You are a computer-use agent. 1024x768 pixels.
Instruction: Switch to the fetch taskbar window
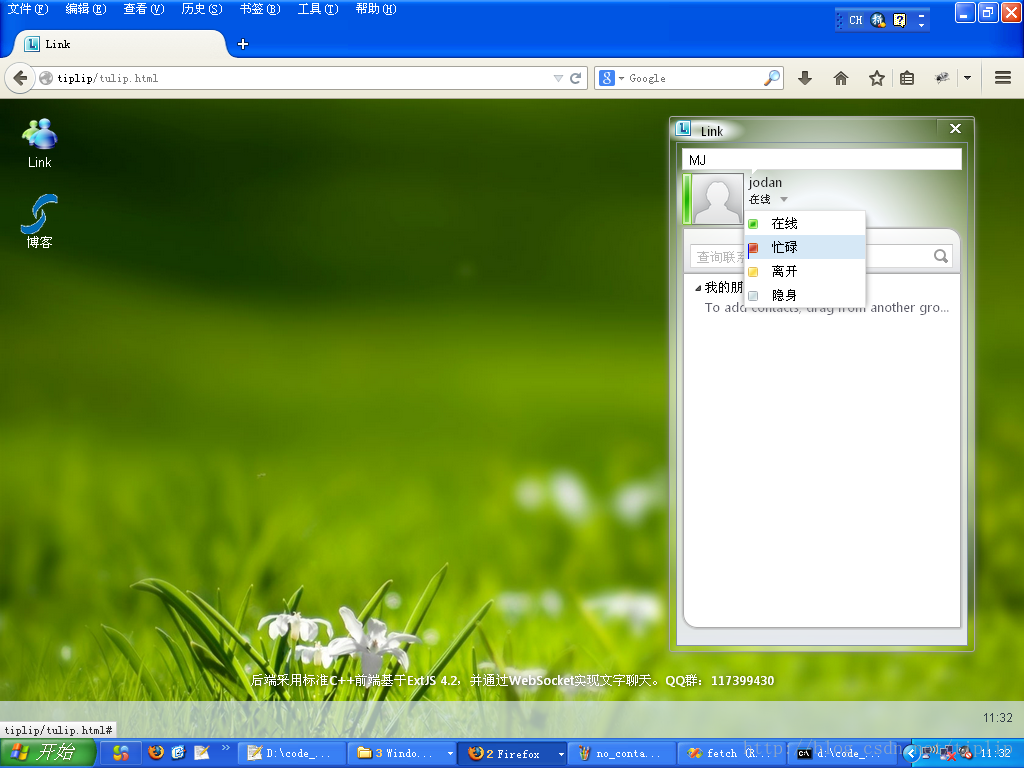coord(731,754)
